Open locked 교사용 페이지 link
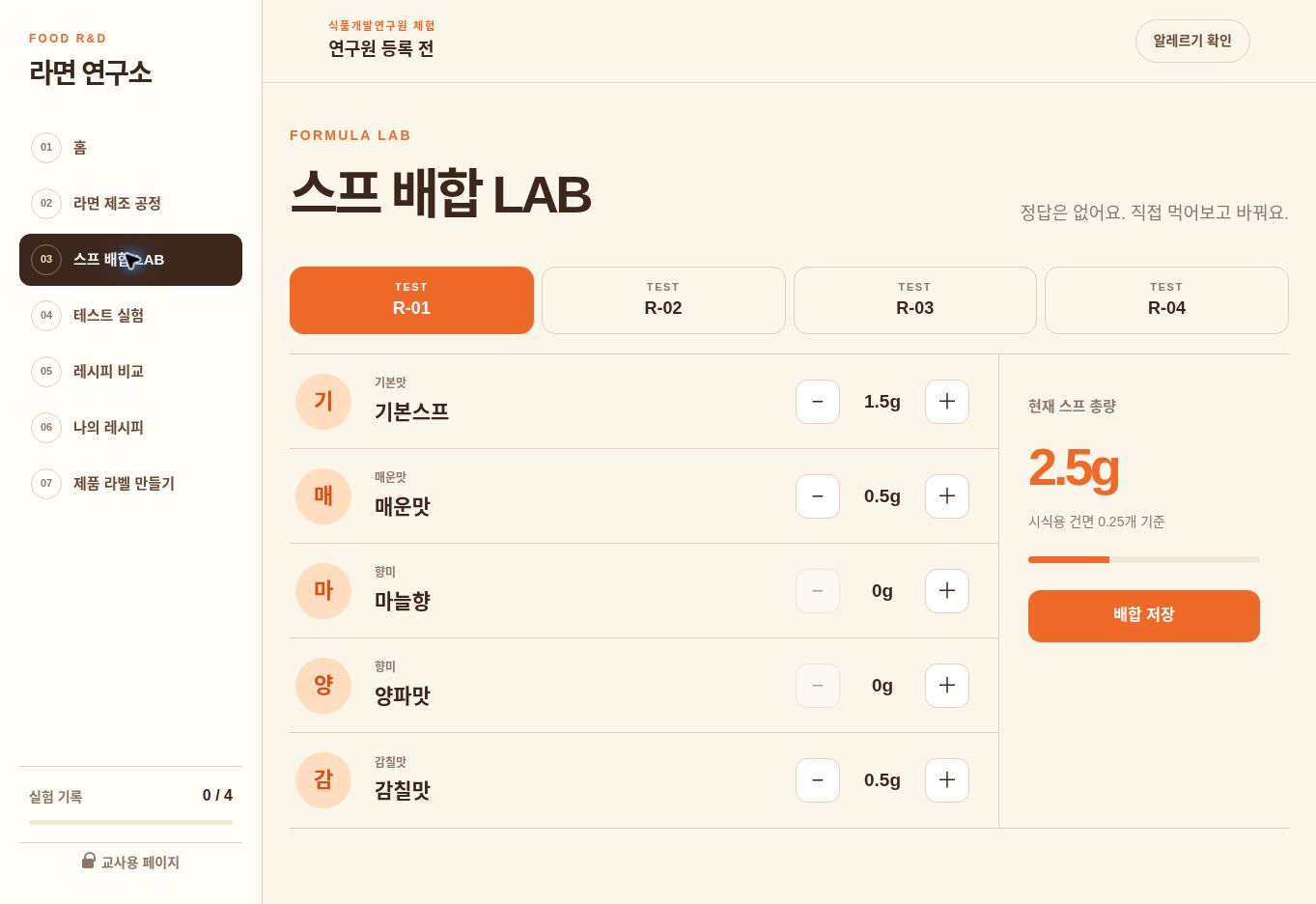This screenshot has width=1316, height=904. click(130, 862)
